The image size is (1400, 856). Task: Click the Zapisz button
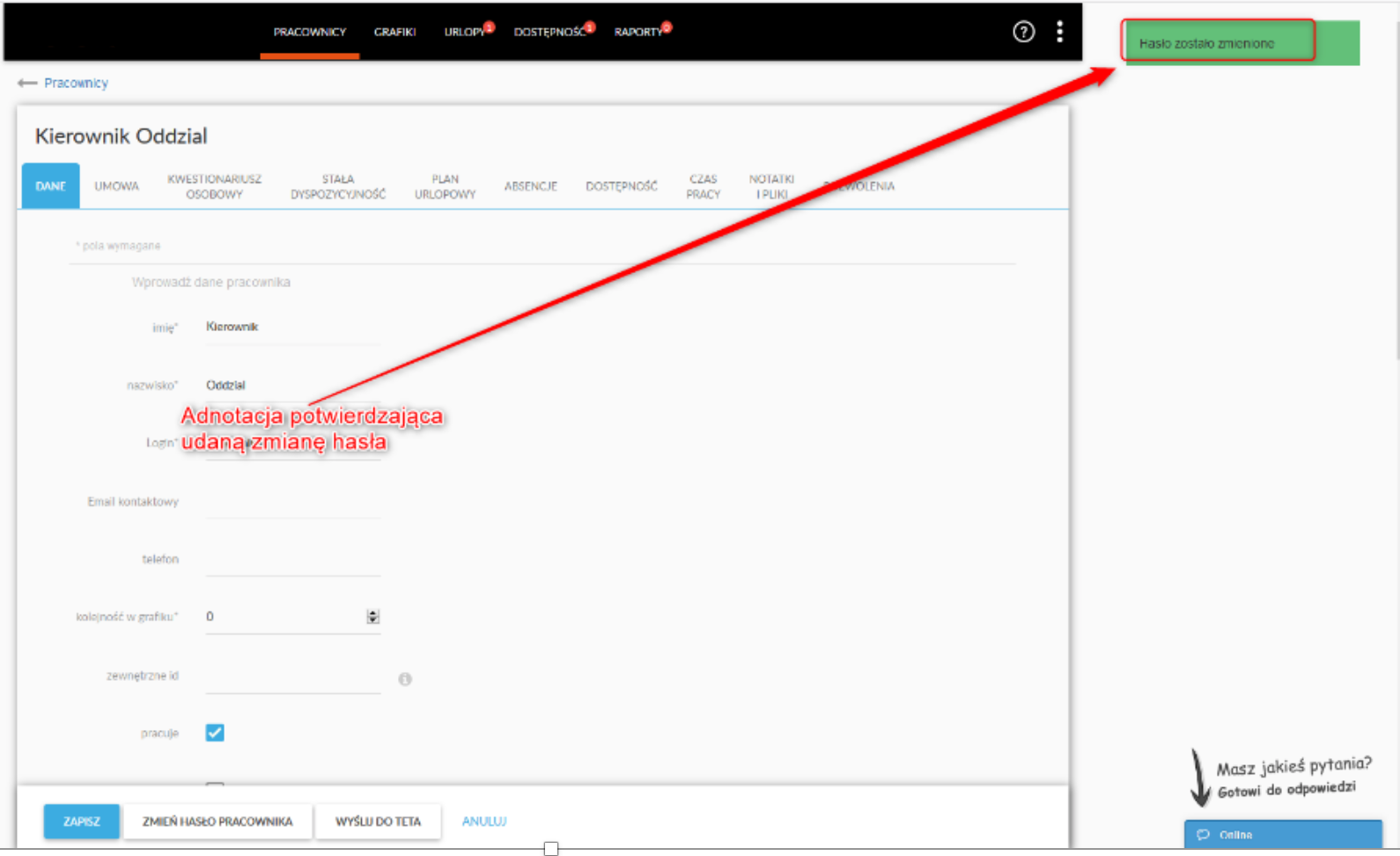pos(81,822)
